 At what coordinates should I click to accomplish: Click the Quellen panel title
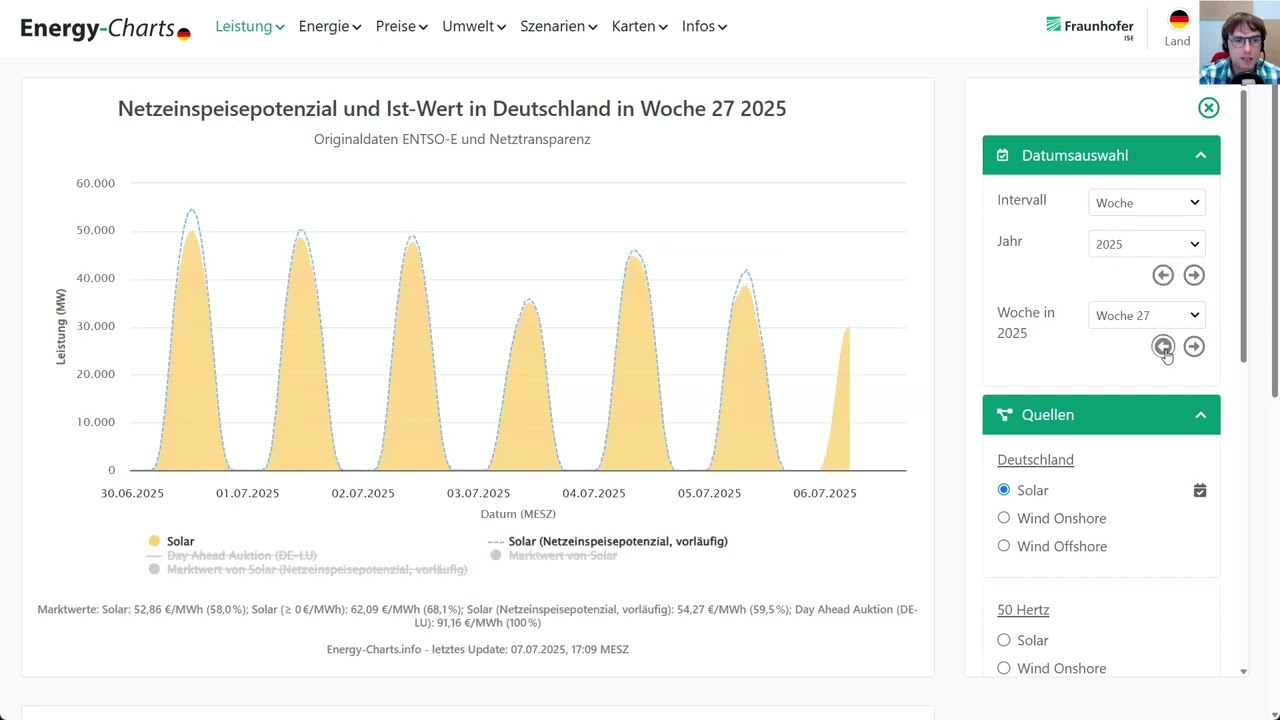(x=1048, y=415)
